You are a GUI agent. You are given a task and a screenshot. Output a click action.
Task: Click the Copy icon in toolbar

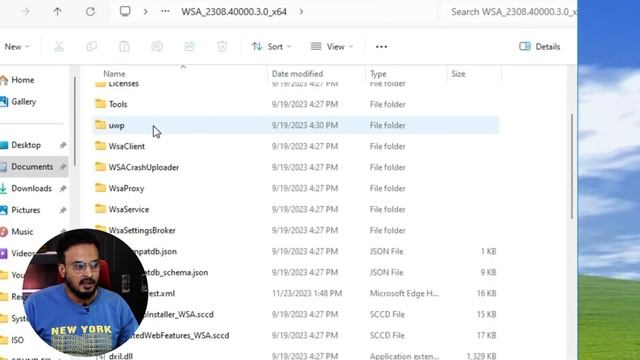click(92, 47)
